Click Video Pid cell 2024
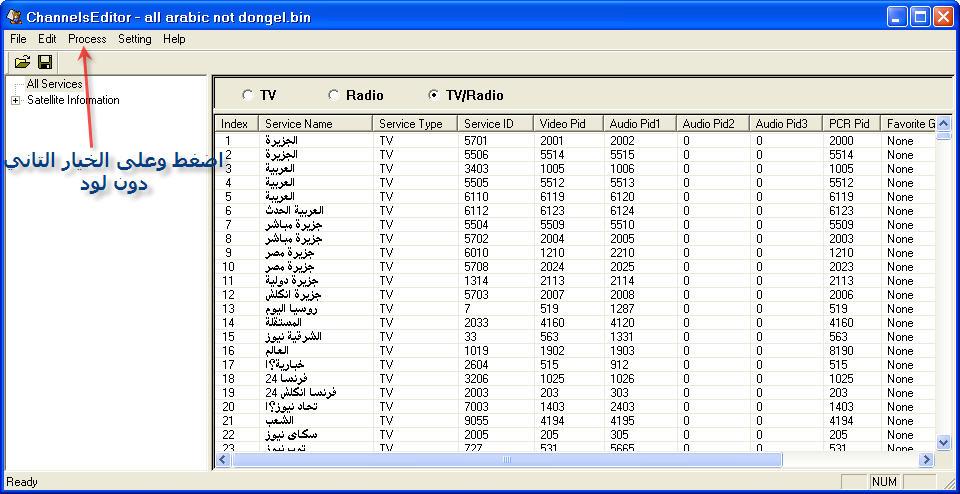This screenshot has width=960, height=494. click(552, 266)
